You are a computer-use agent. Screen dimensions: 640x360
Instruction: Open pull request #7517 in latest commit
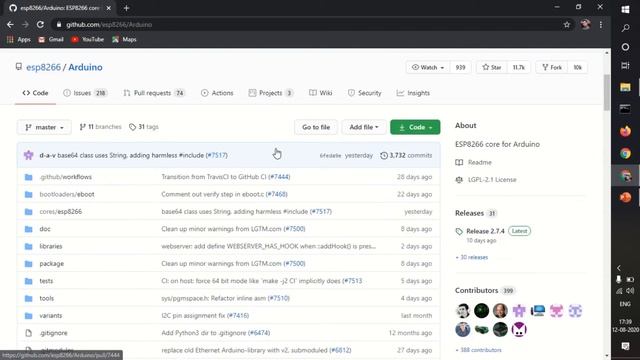217,156
